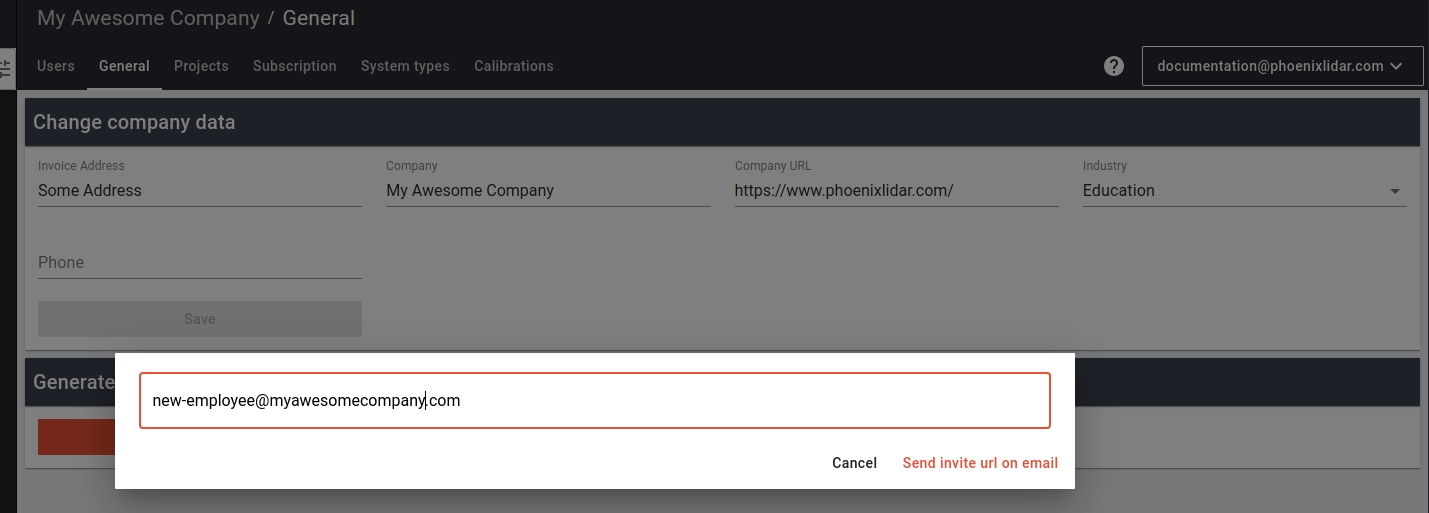The width and height of the screenshot is (1429, 513).
Task: Open the documentation@phoenixlidar.com account menu
Action: [1284, 66]
